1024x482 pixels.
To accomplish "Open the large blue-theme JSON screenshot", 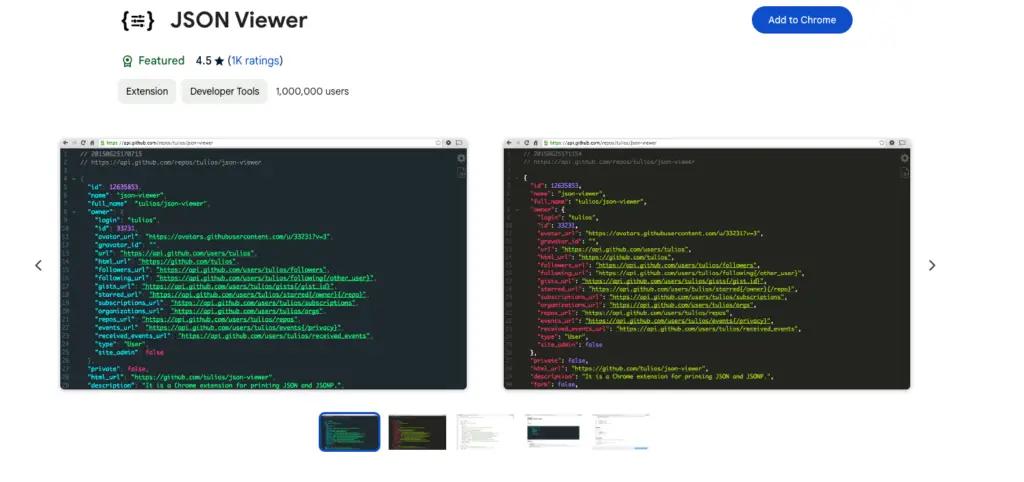I will pyautogui.click(x=263, y=264).
